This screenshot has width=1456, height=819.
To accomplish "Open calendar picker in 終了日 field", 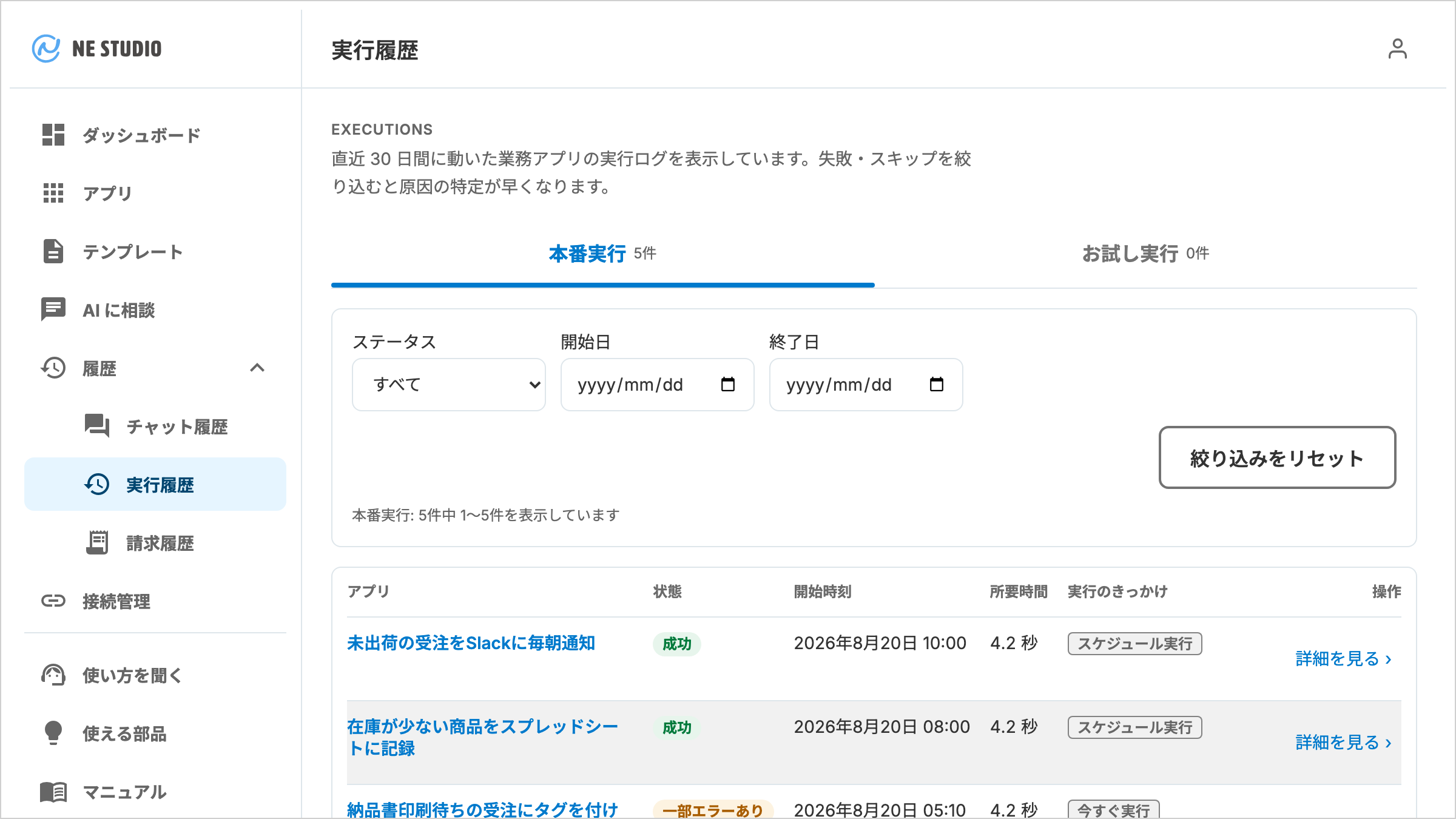I will [937, 385].
